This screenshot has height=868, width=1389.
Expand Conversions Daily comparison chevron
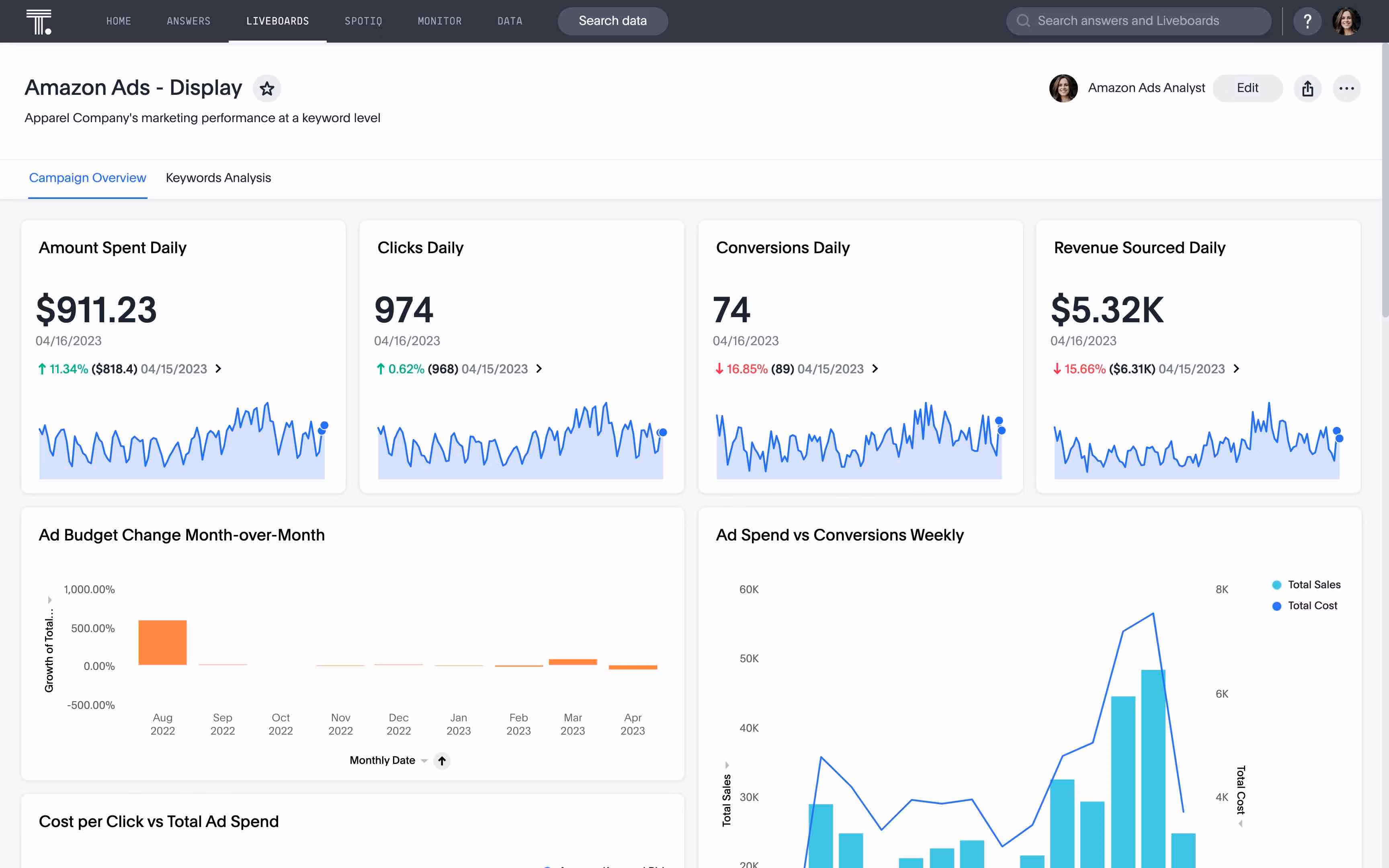875,368
